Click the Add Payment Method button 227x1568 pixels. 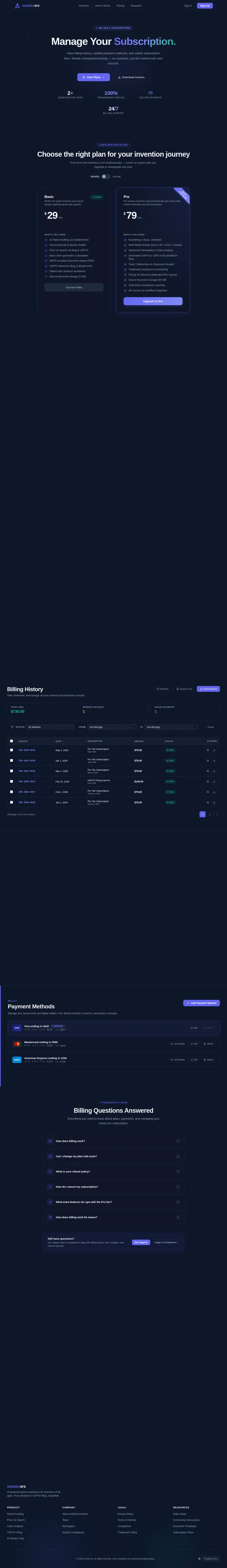(x=201, y=1003)
